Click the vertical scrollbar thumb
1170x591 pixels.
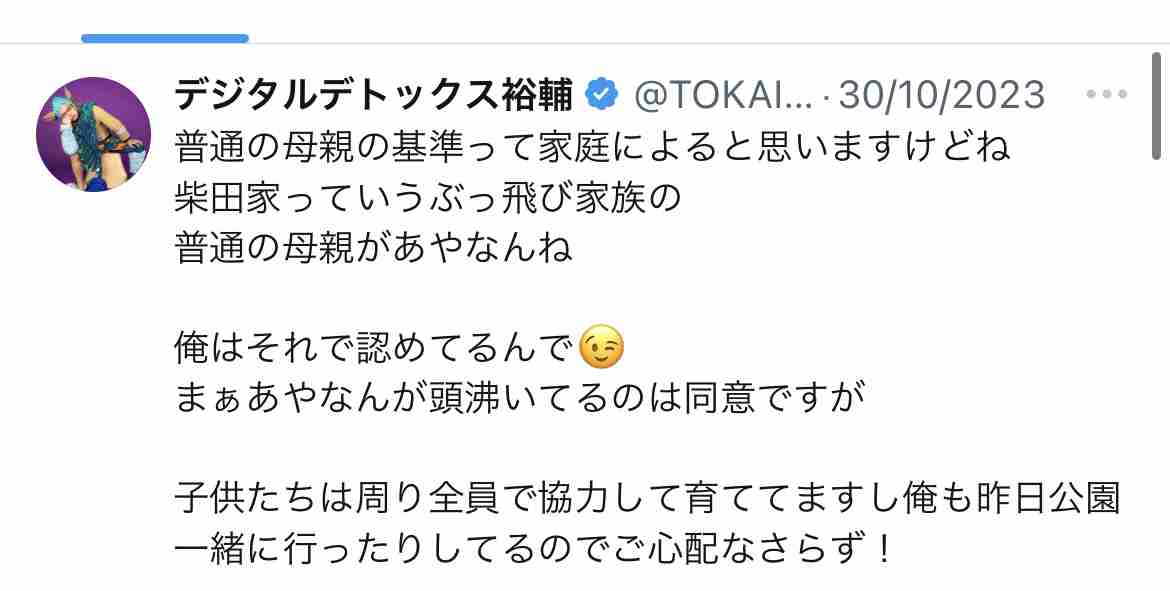click(x=1157, y=107)
